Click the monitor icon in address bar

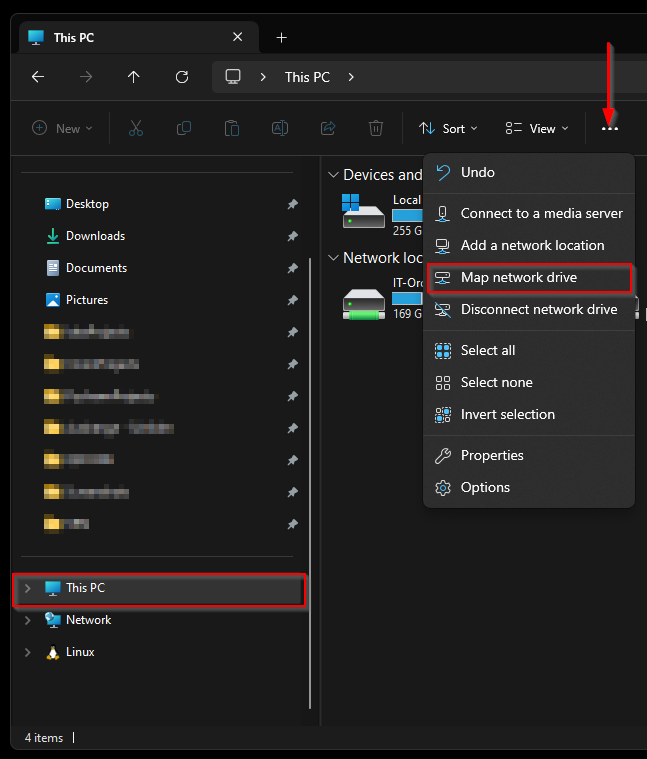coord(233,77)
